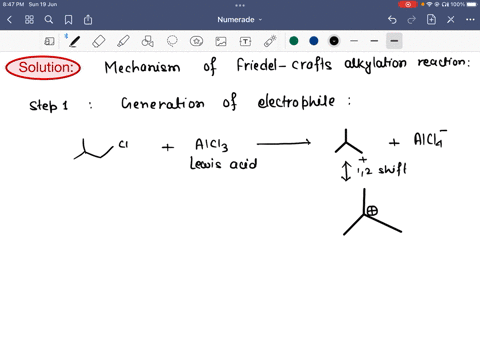
Task: Select the Text box tool
Action: coord(245,41)
